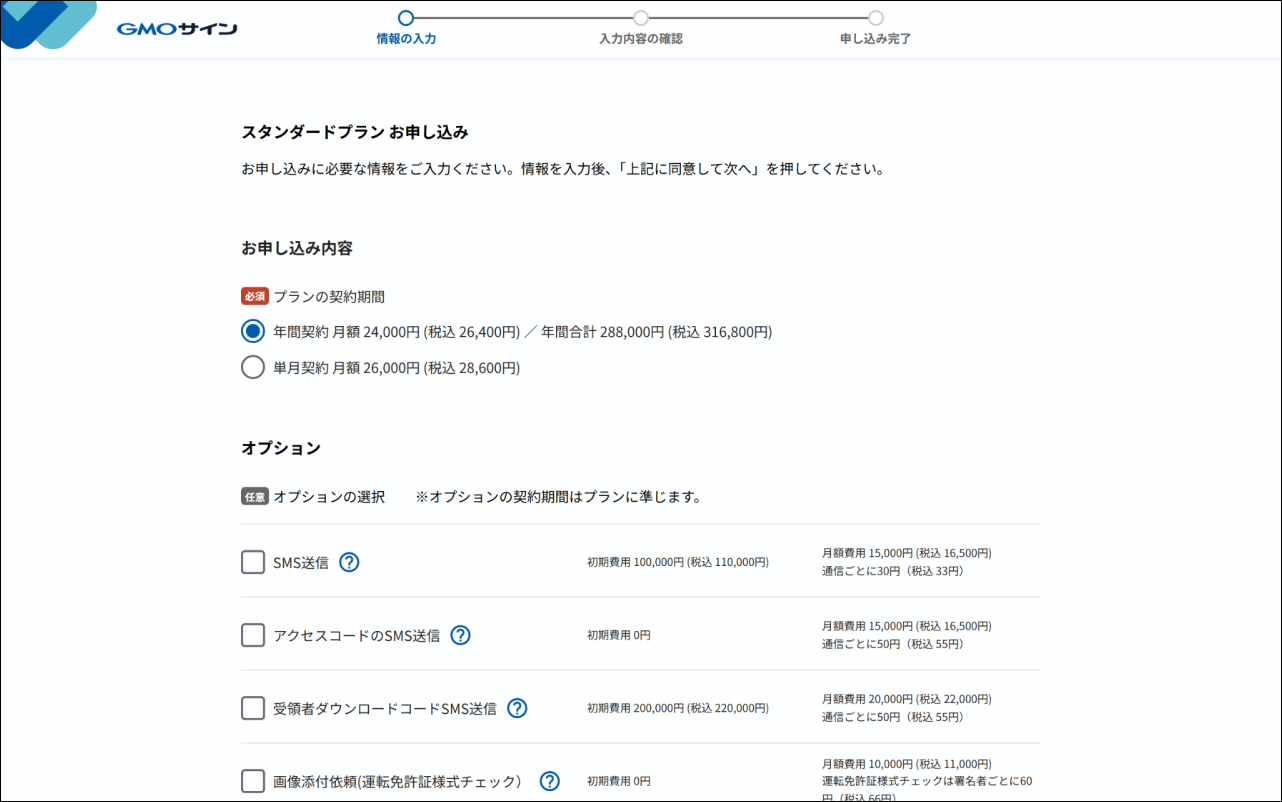Click the red 必須 badge
1282x802 pixels.
(255, 296)
